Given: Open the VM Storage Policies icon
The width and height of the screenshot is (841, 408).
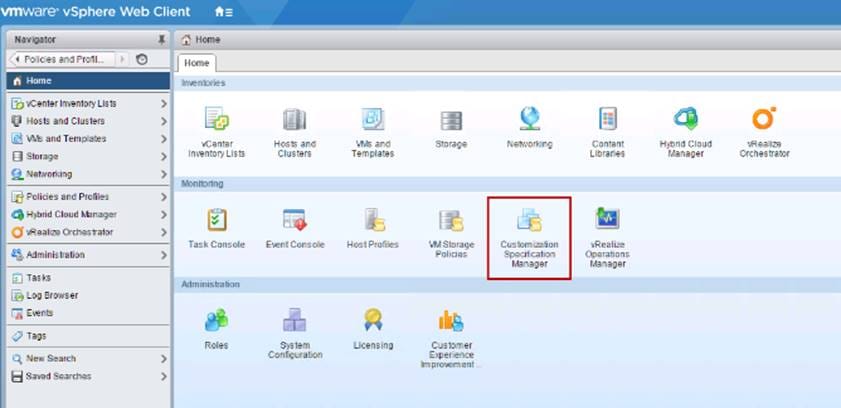Looking at the screenshot, I should pyautogui.click(x=451, y=220).
